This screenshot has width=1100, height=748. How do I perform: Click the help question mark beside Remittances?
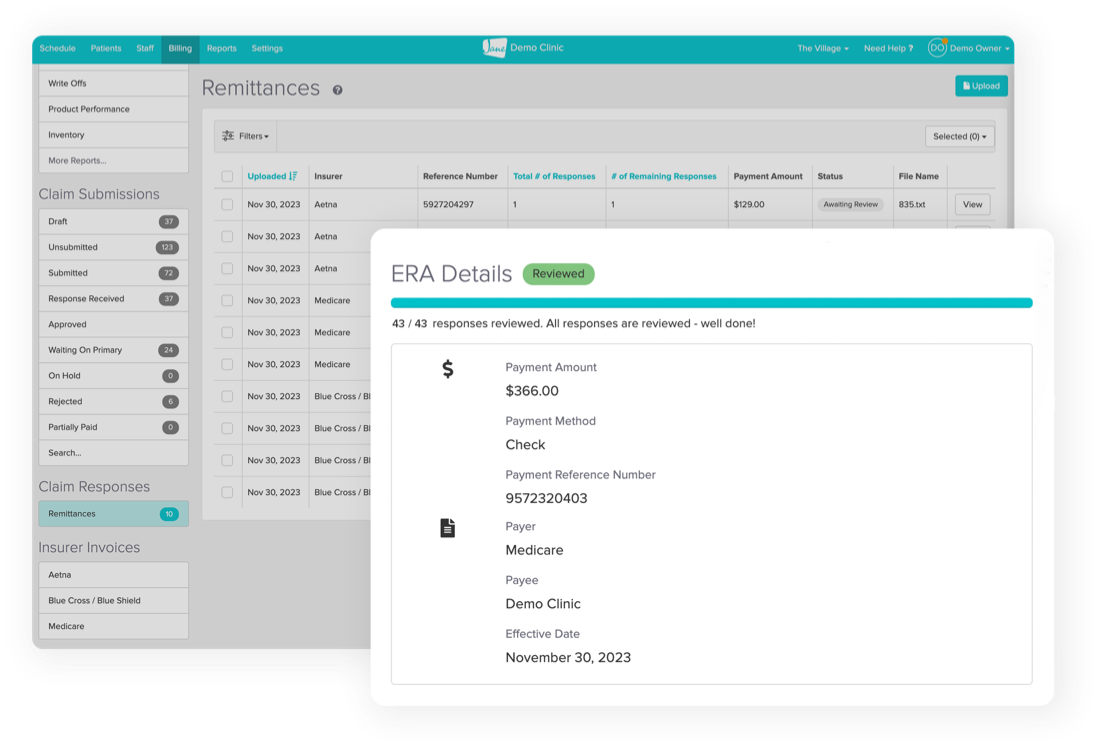click(338, 90)
